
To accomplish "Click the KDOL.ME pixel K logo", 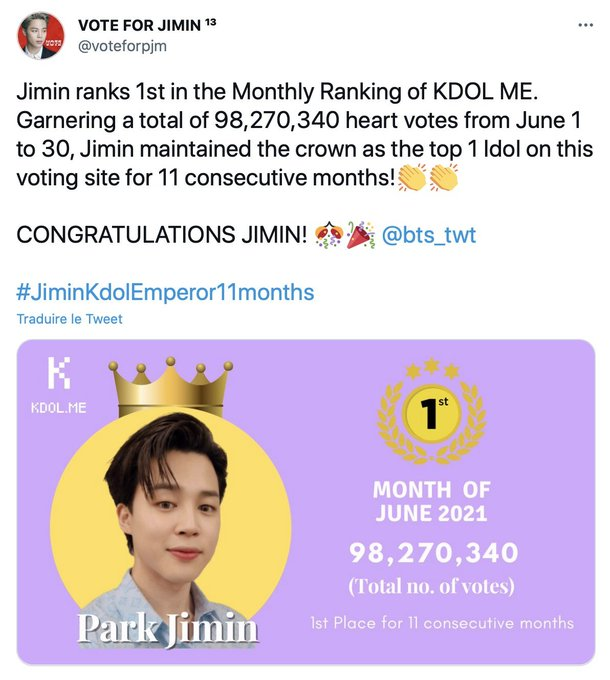I will click(59, 373).
